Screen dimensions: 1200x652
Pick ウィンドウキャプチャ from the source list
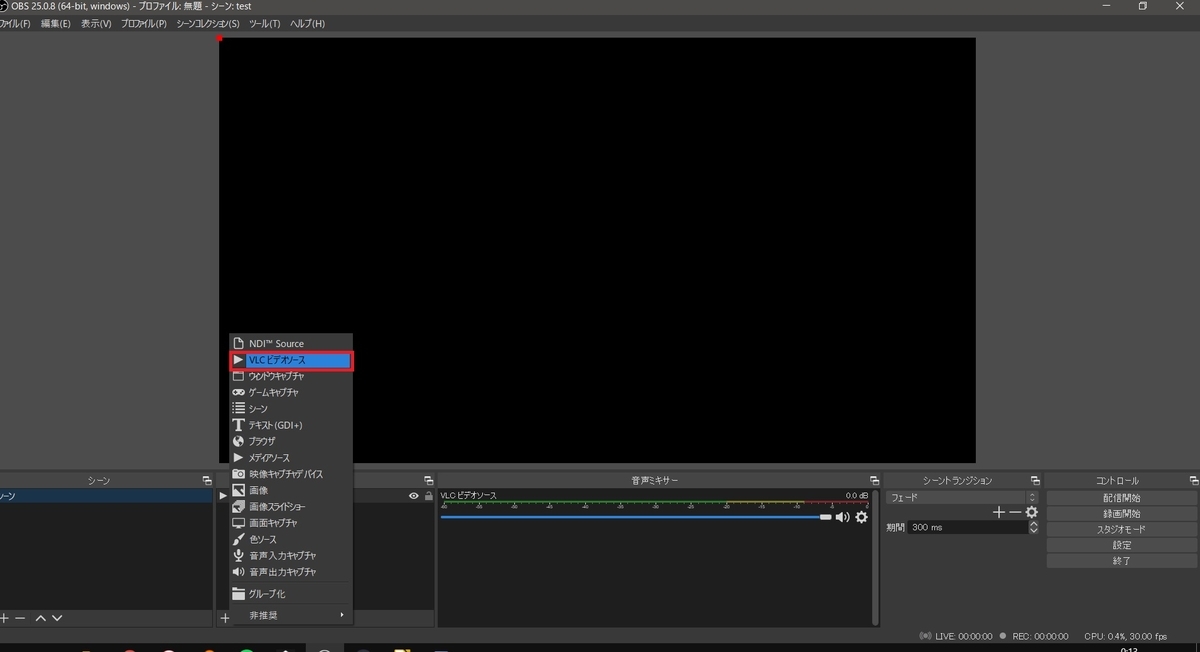coord(291,376)
